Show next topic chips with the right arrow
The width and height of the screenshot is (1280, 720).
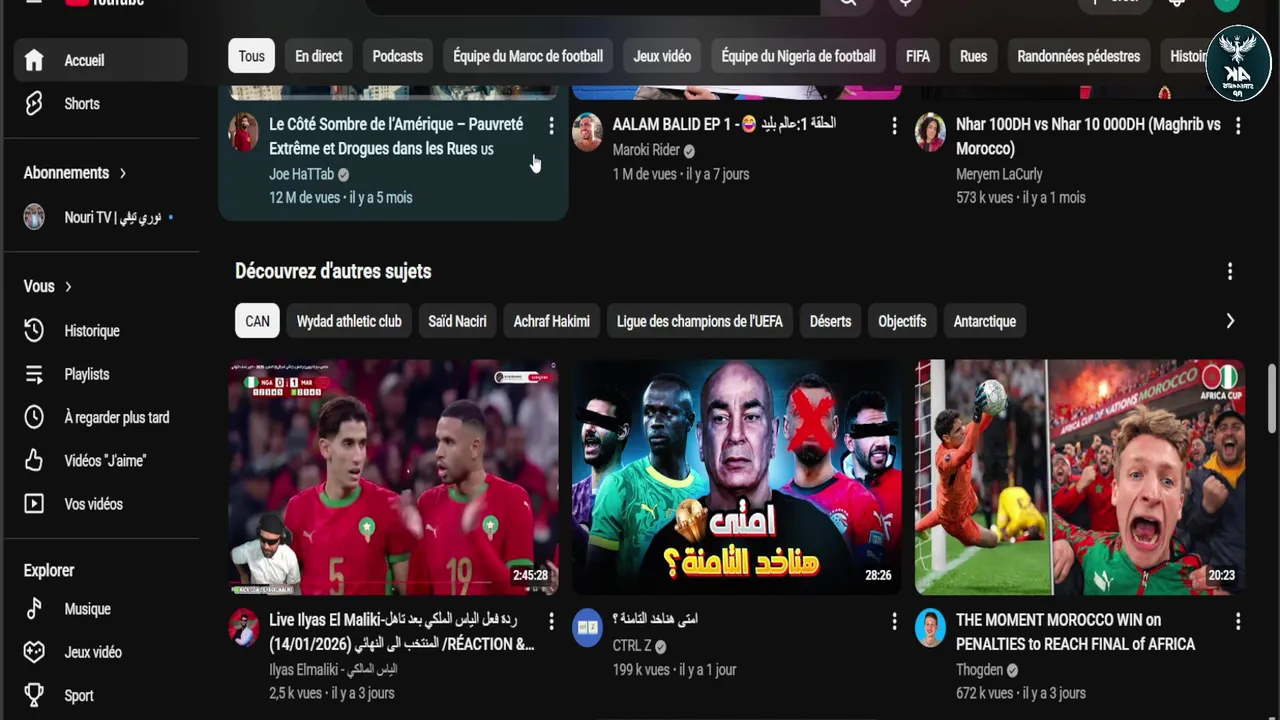(1230, 321)
